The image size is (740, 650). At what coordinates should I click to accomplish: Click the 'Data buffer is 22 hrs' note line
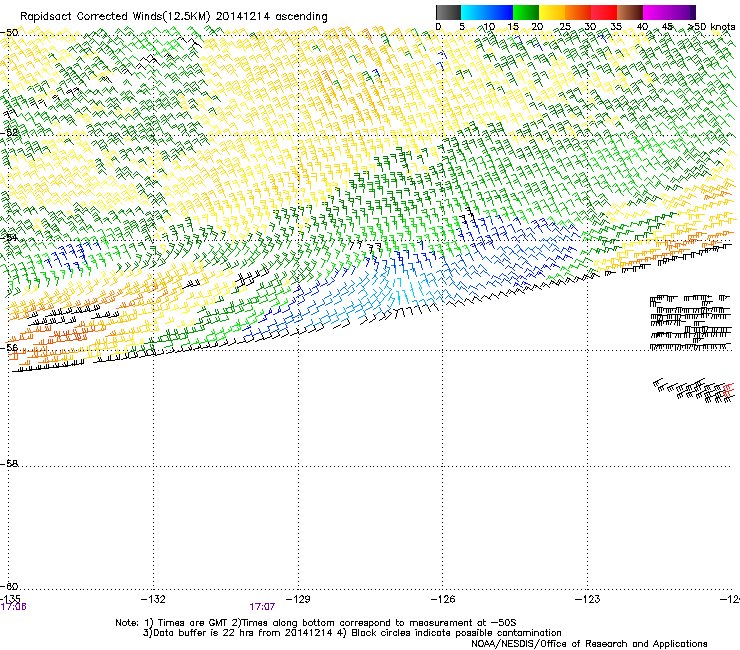tap(352, 633)
